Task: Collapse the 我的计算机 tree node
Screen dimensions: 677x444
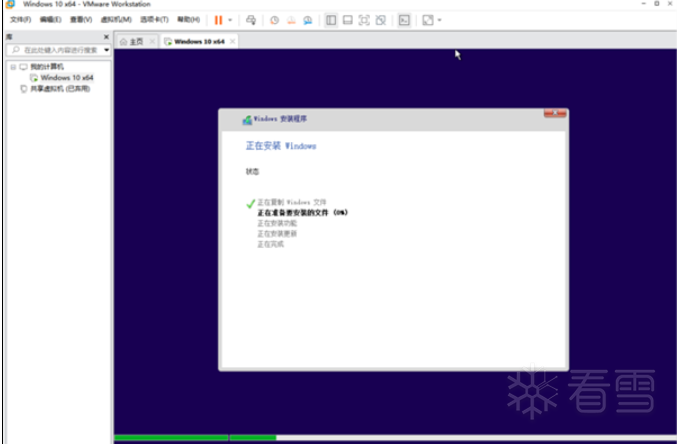Action: (13, 67)
